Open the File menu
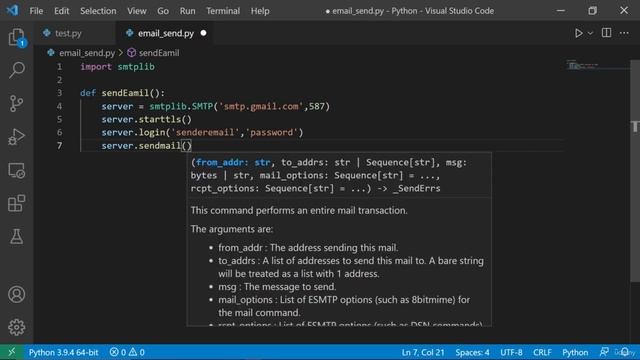Screen dimensions: 640x360 pos(36,11)
